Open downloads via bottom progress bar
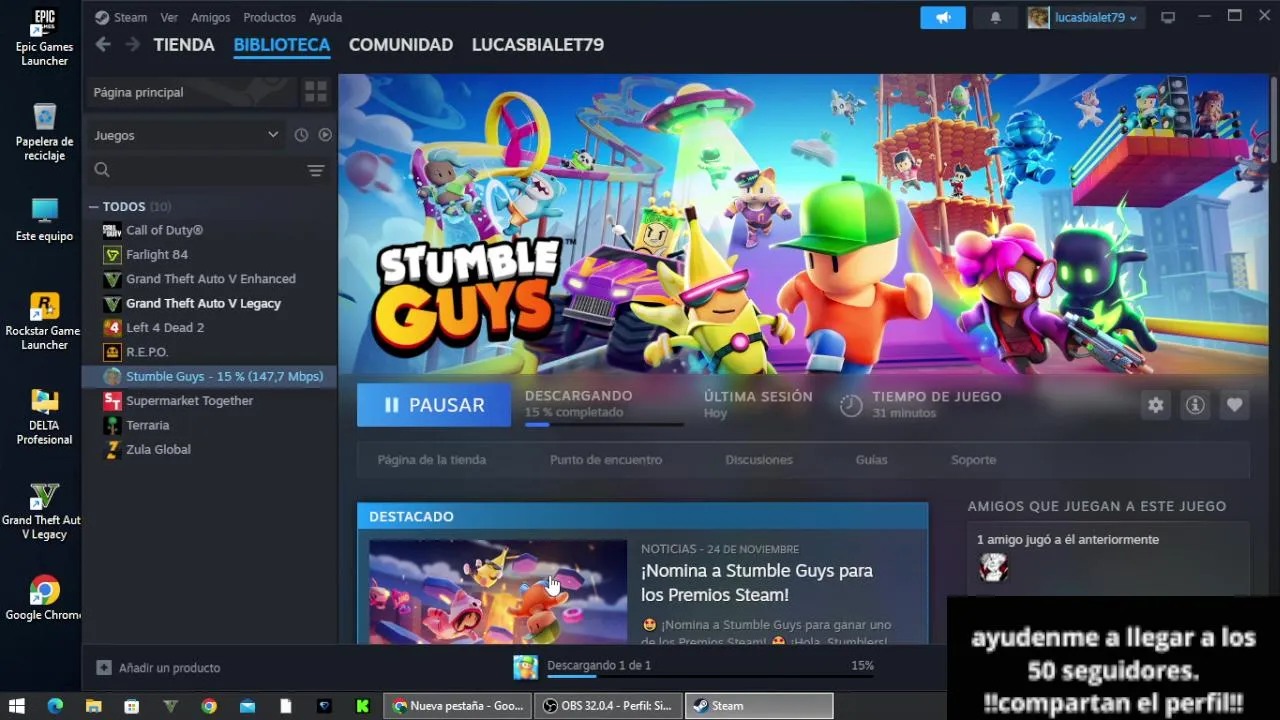The height and width of the screenshot is (720, 1280). [x=710, y=677]
